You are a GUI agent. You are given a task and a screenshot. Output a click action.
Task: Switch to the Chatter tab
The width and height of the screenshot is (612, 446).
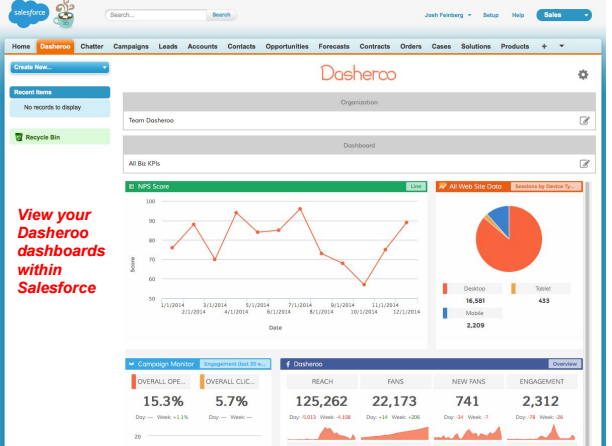click(x=92, y=46)
